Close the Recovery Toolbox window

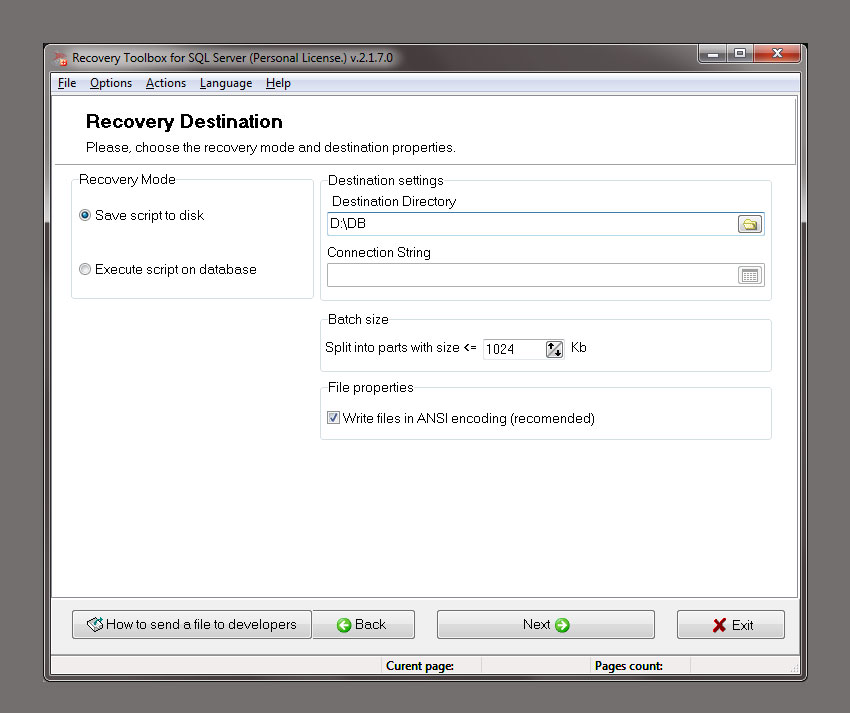pyautogui.click(x=777, y=54)
